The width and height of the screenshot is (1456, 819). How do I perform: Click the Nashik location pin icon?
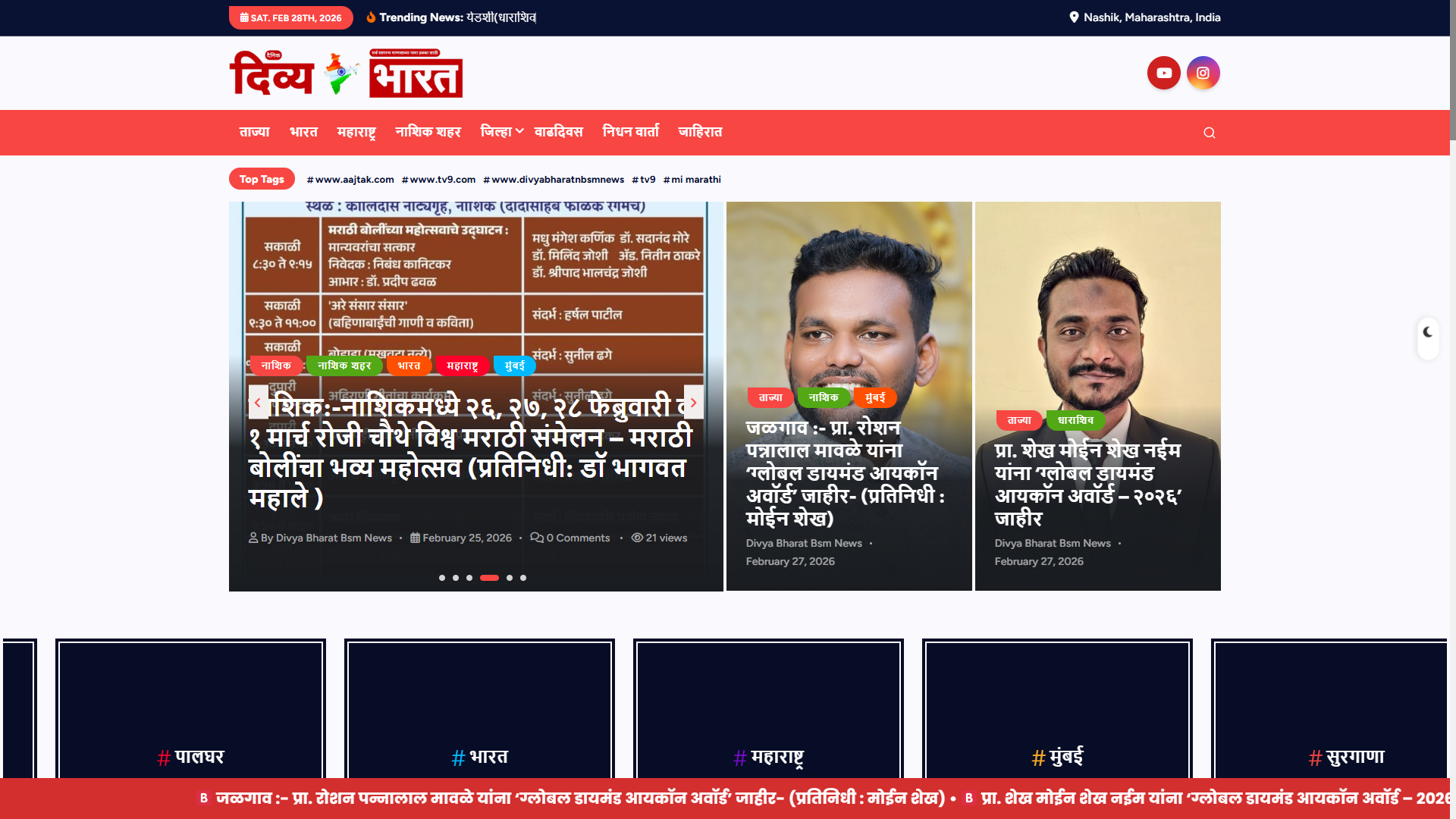(1074, 17)
